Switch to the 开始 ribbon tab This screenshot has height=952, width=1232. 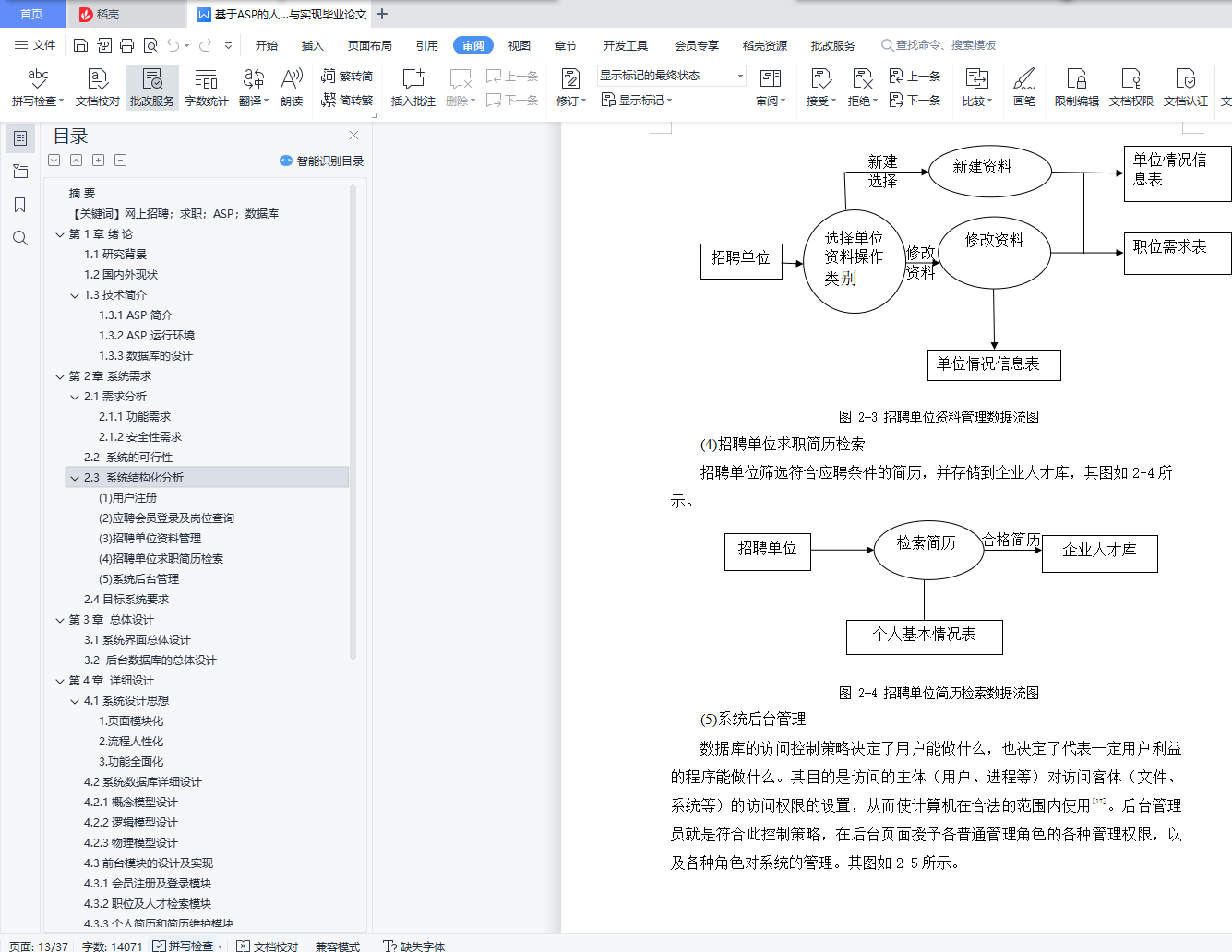point(267,45)
